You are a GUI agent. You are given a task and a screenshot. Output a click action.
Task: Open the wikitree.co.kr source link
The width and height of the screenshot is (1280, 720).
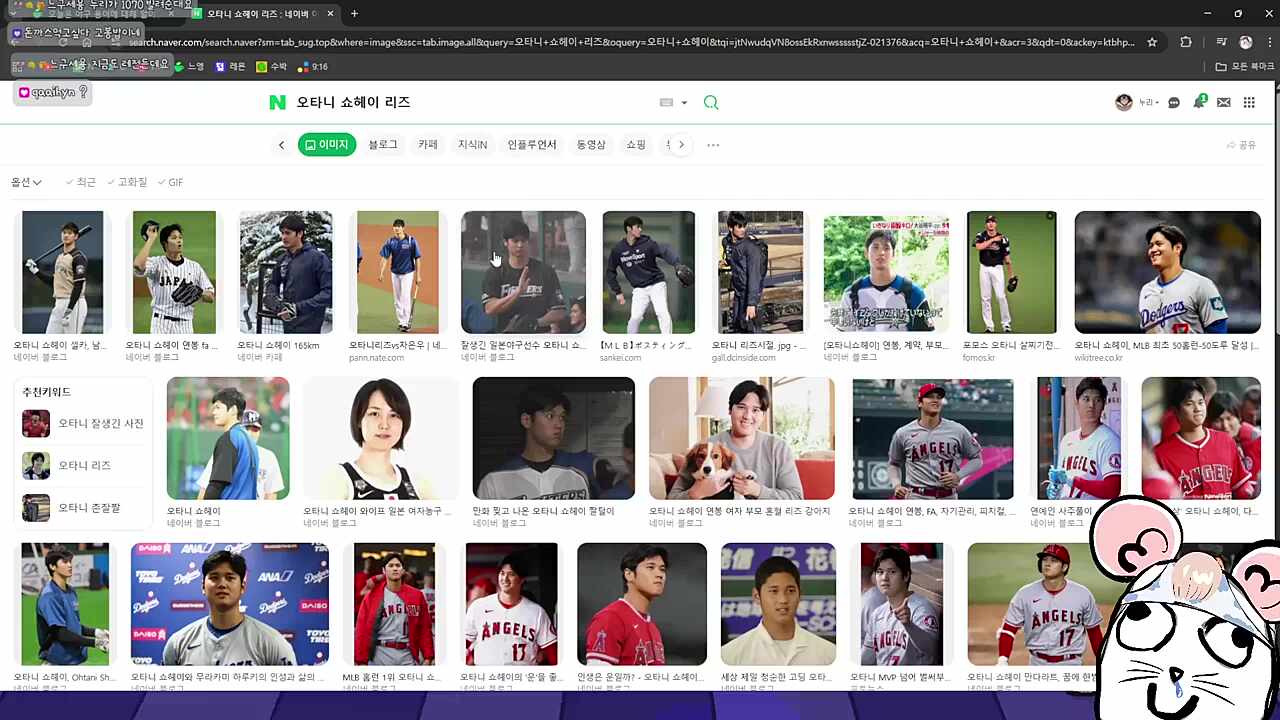click(1099, 358)
